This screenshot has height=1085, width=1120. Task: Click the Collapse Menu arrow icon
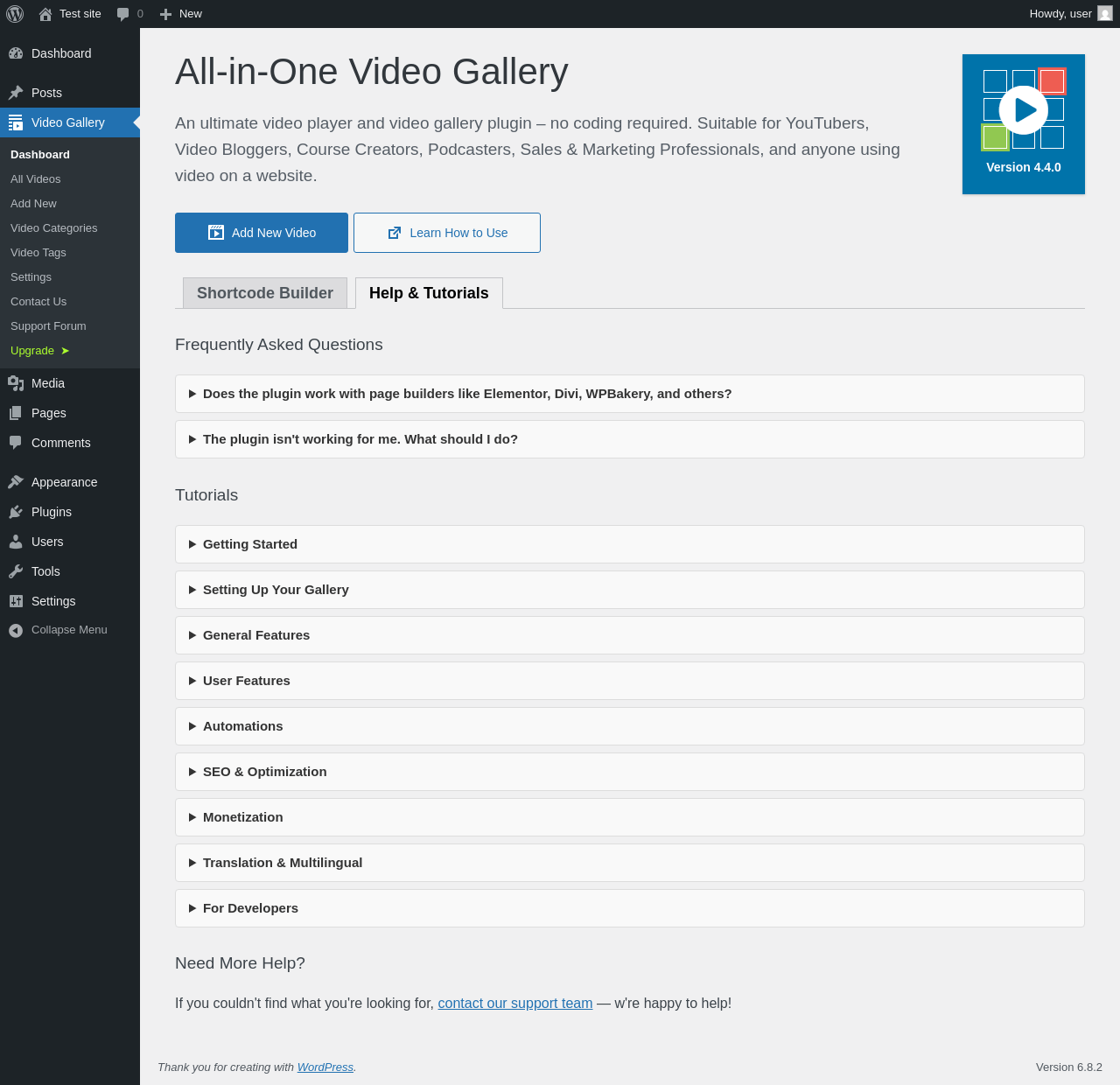(x=16, y=630)
